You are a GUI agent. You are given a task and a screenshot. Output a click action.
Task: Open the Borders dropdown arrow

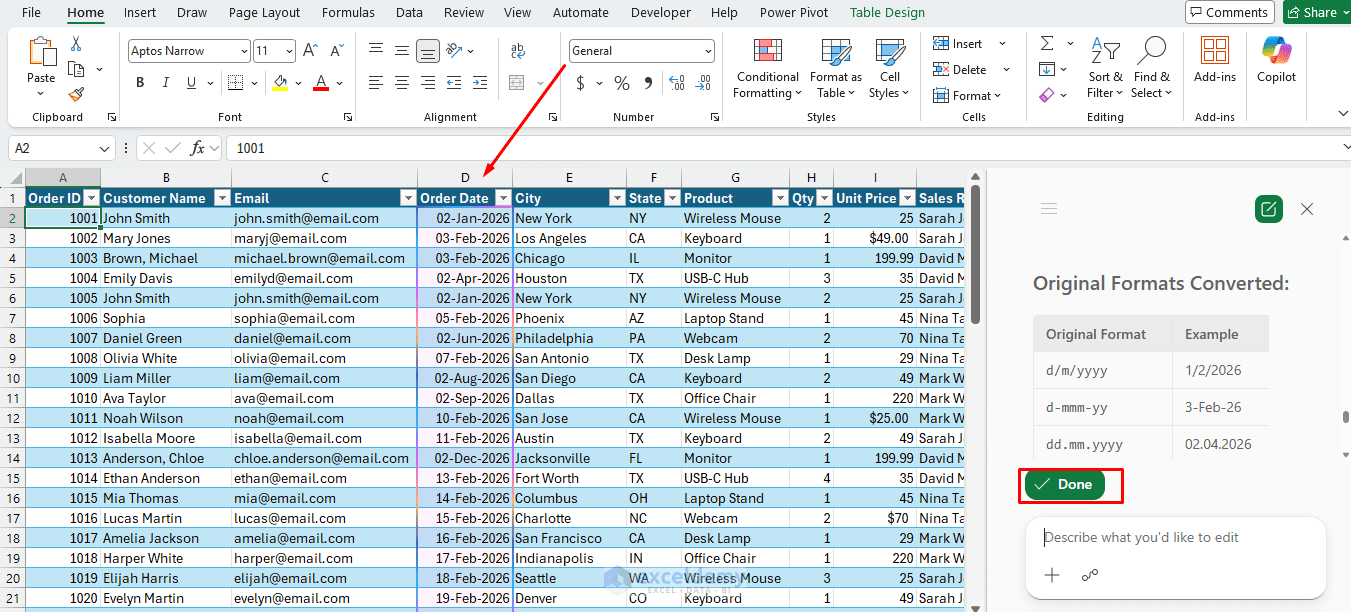pos(254,83)
